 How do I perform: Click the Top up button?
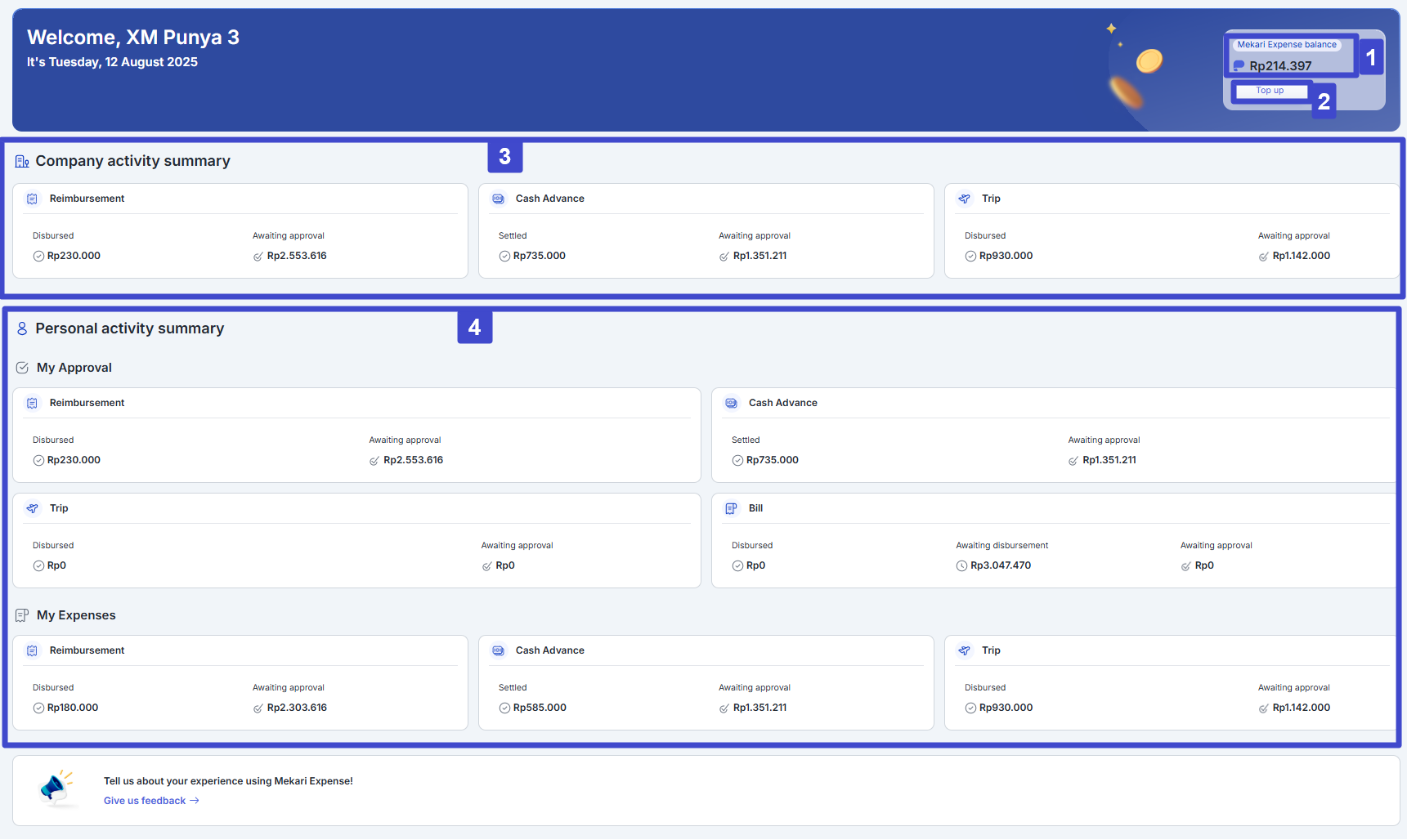(1270, 91)
